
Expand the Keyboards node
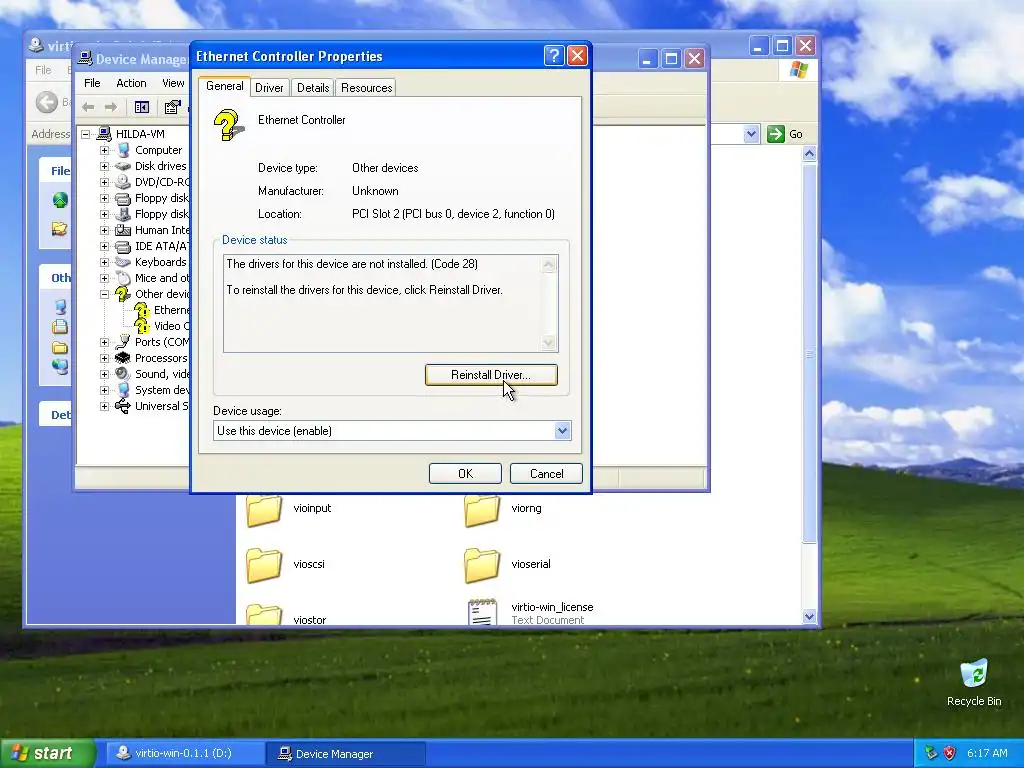(x=104, y=263)
